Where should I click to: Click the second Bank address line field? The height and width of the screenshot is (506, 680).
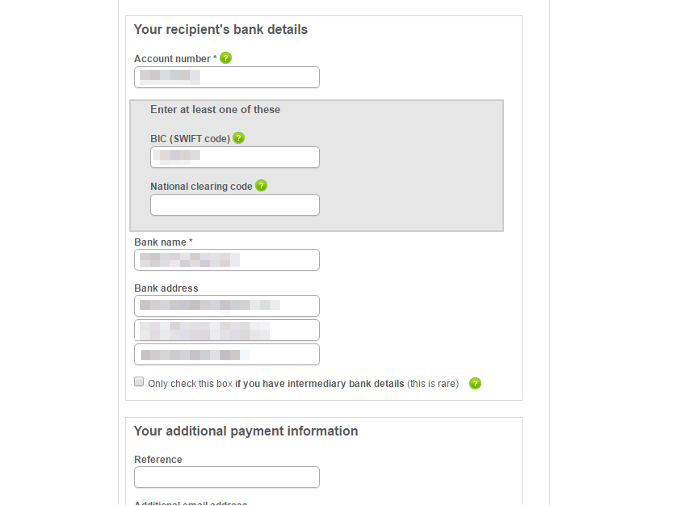click(227, 330)
